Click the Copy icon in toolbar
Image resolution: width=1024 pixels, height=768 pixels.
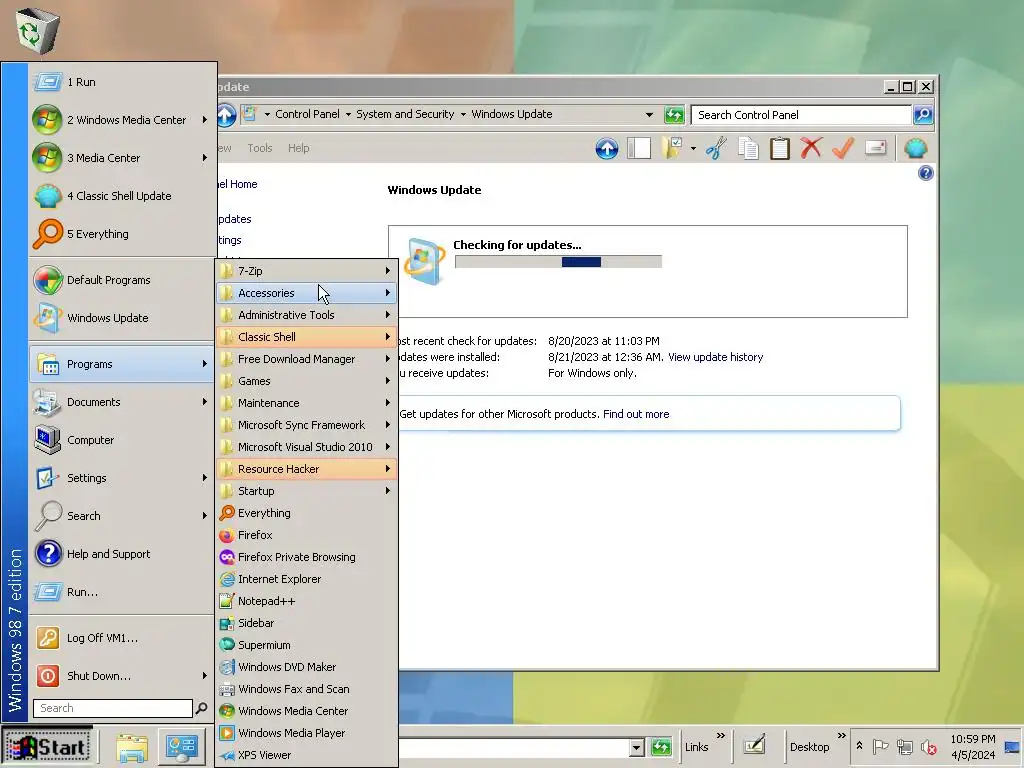coord(748,148)
